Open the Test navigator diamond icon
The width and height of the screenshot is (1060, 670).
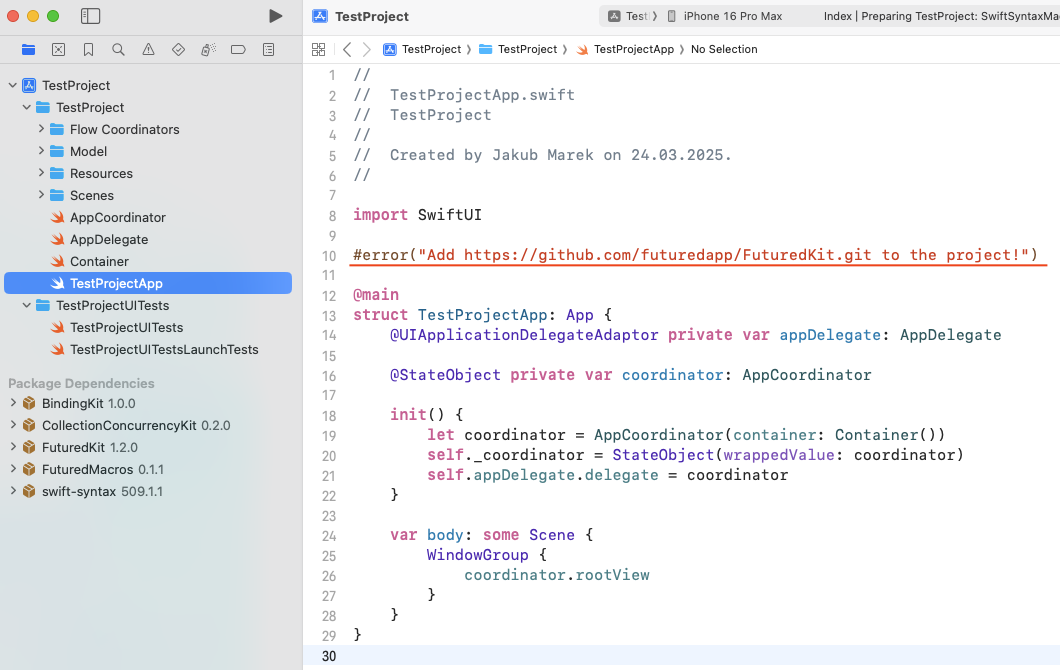coord(178,49)
